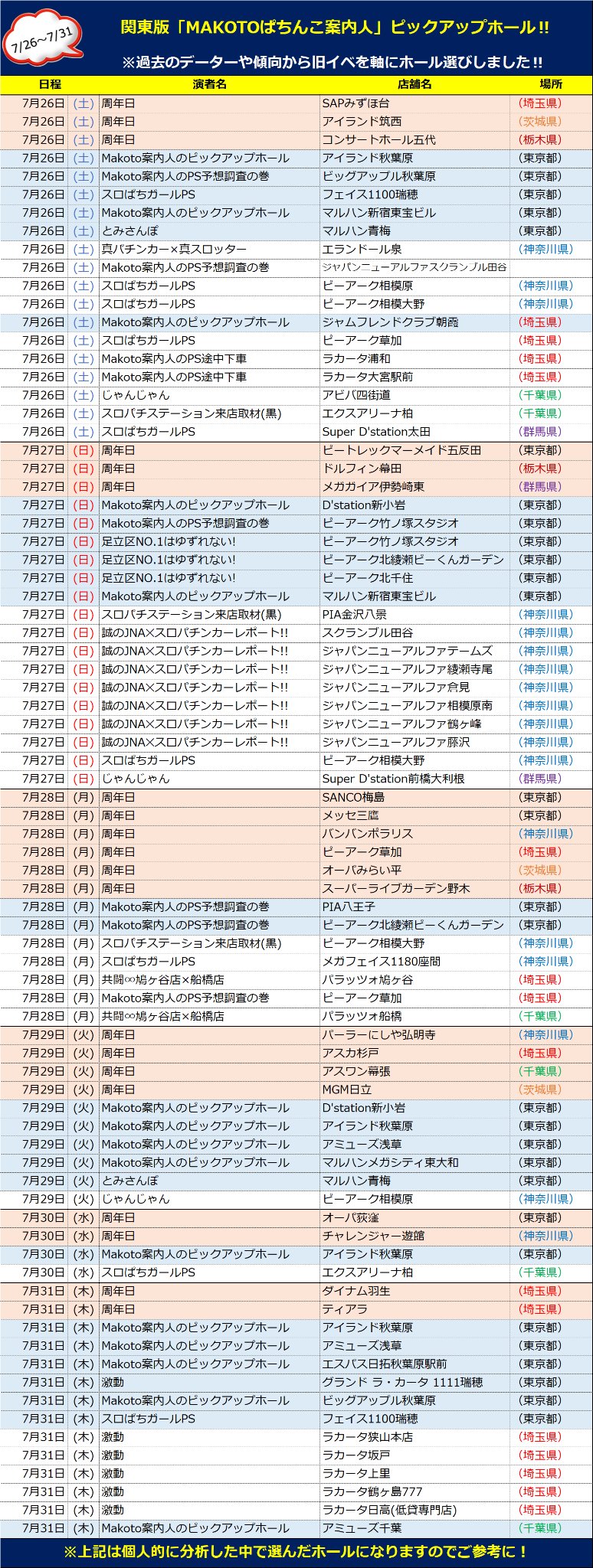
Task: Click ジャパンニューアルファスクランブル田谷 store cell
Action: coord(414,267)
